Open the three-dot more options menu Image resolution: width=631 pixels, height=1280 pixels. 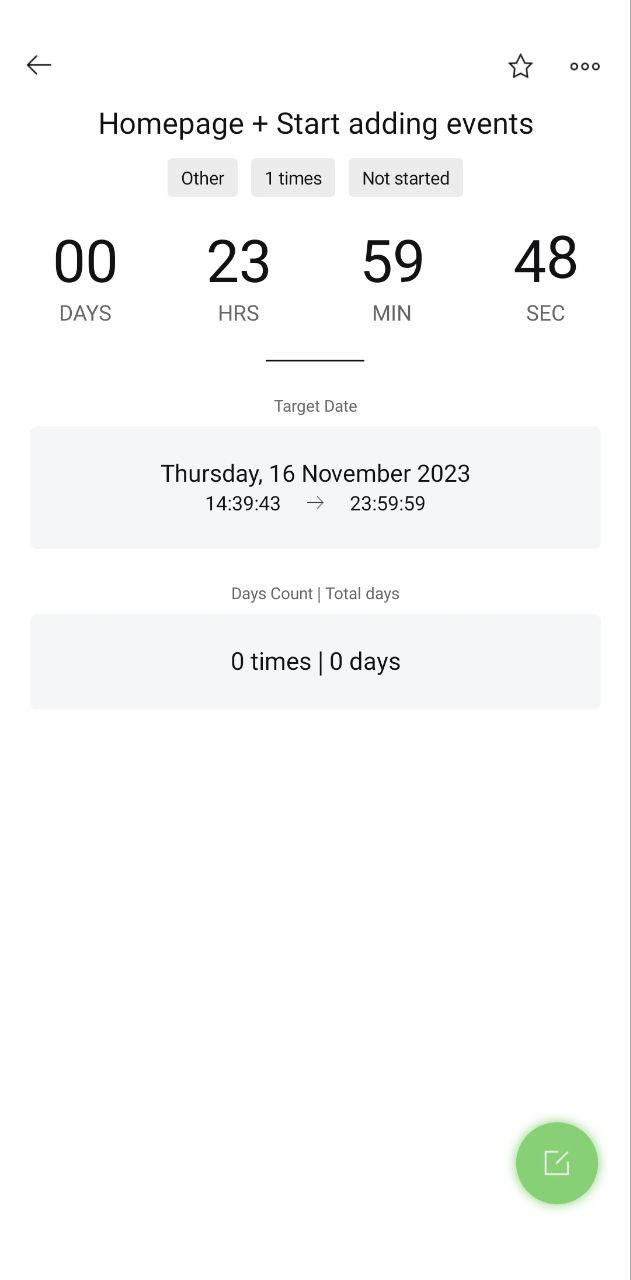[585, 66]
